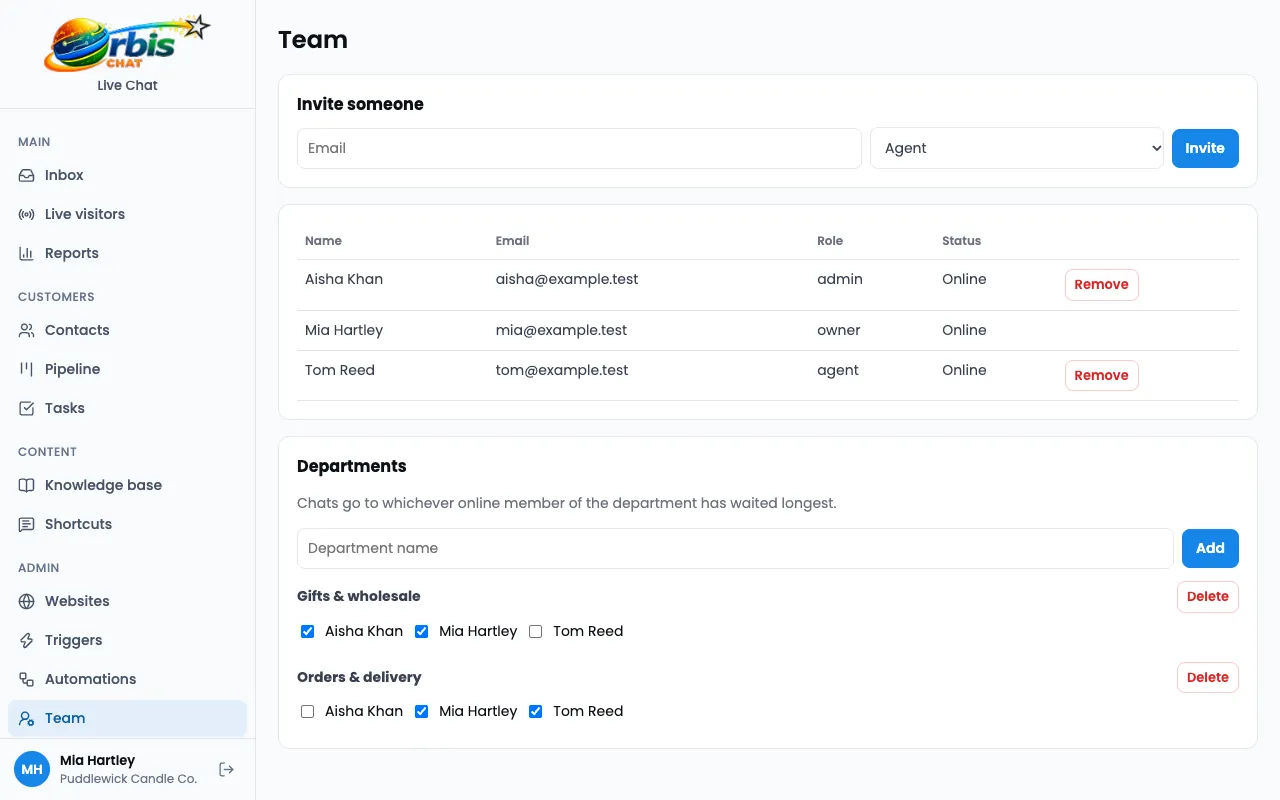Click the agent role cell

(x=838, y=370)
